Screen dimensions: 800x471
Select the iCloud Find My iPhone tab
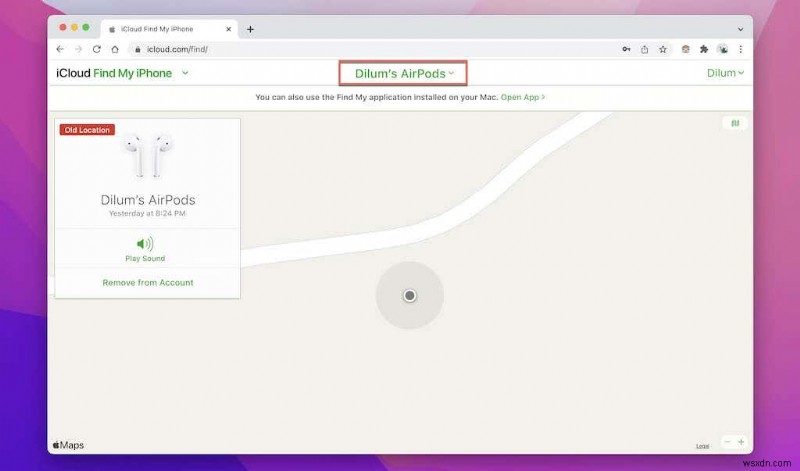tap(168, 29)
